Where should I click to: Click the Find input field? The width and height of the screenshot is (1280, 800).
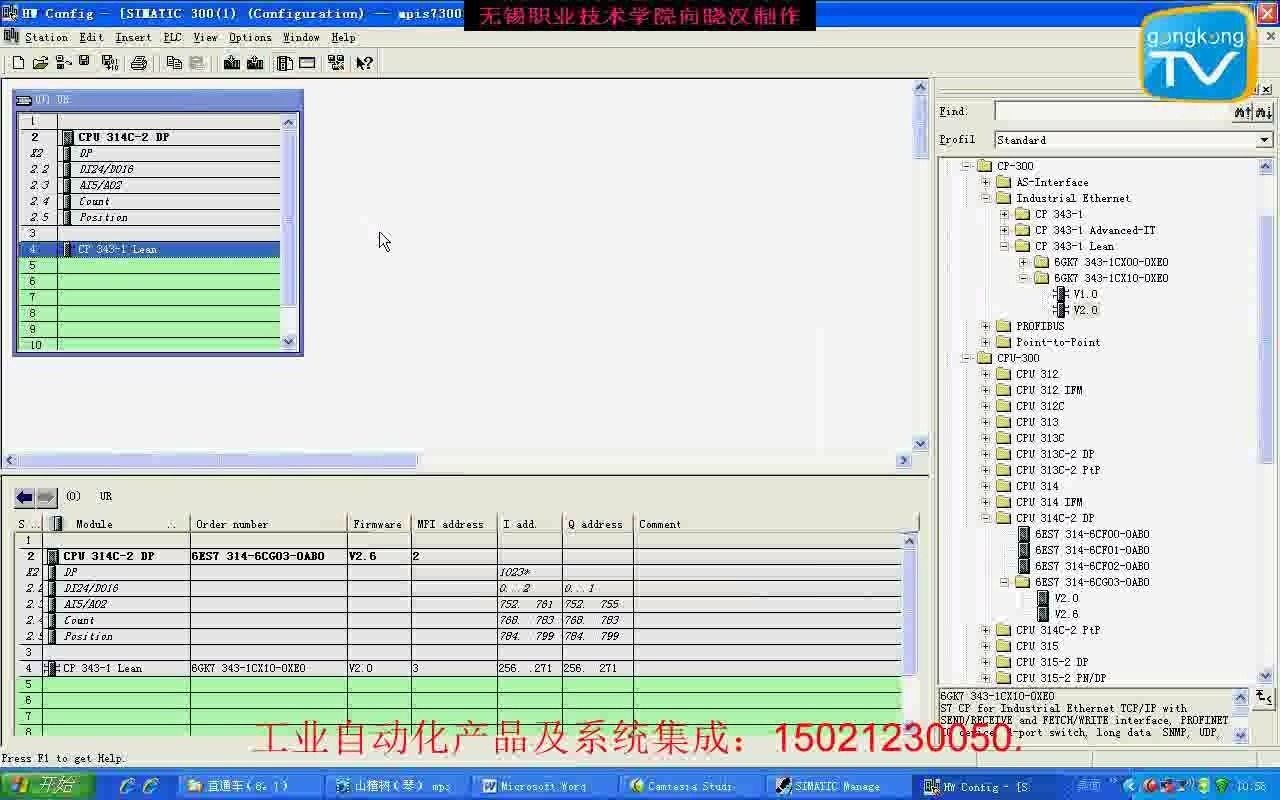coord(1112,112)
